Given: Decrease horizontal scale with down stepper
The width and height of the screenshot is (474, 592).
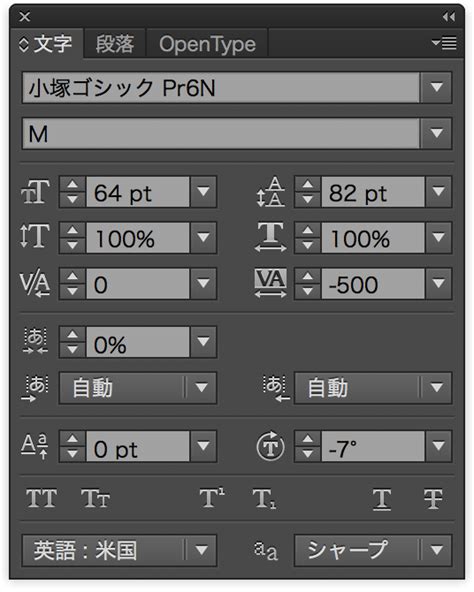Looking at the screenshot, I should pos(307,245).
